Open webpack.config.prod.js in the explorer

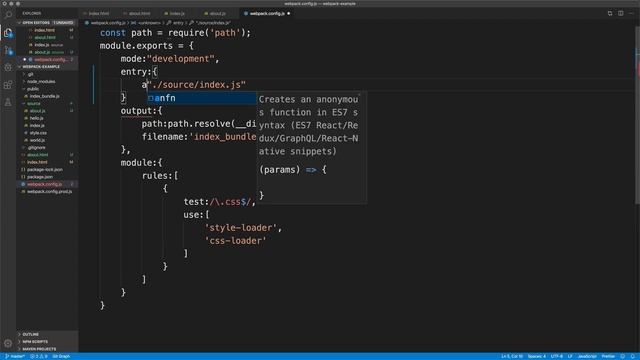click(x=49, y=192)
